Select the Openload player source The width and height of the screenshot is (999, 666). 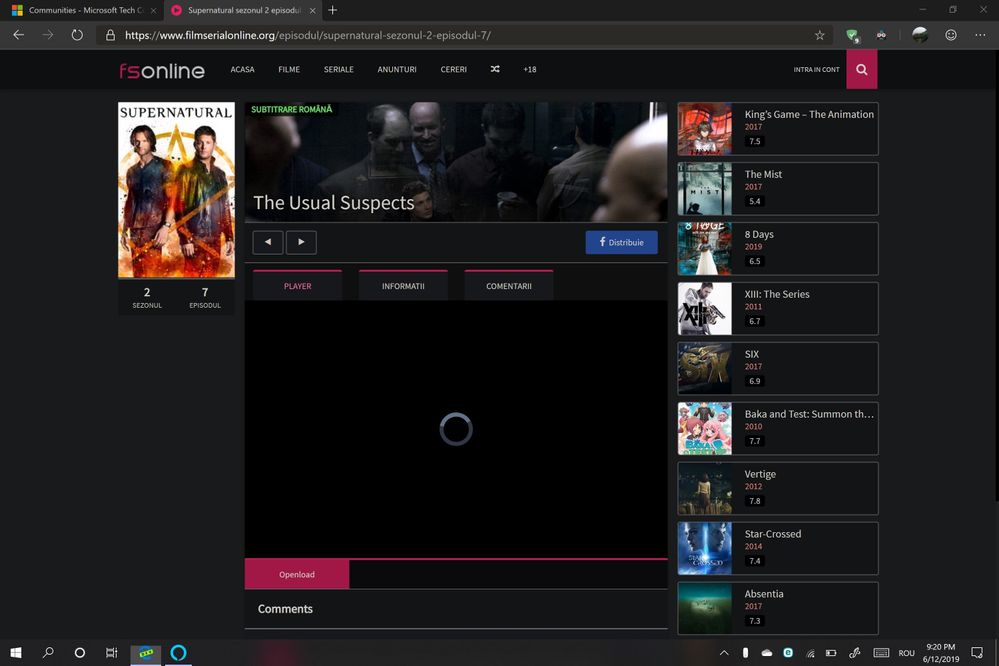[x=296, y=573]
